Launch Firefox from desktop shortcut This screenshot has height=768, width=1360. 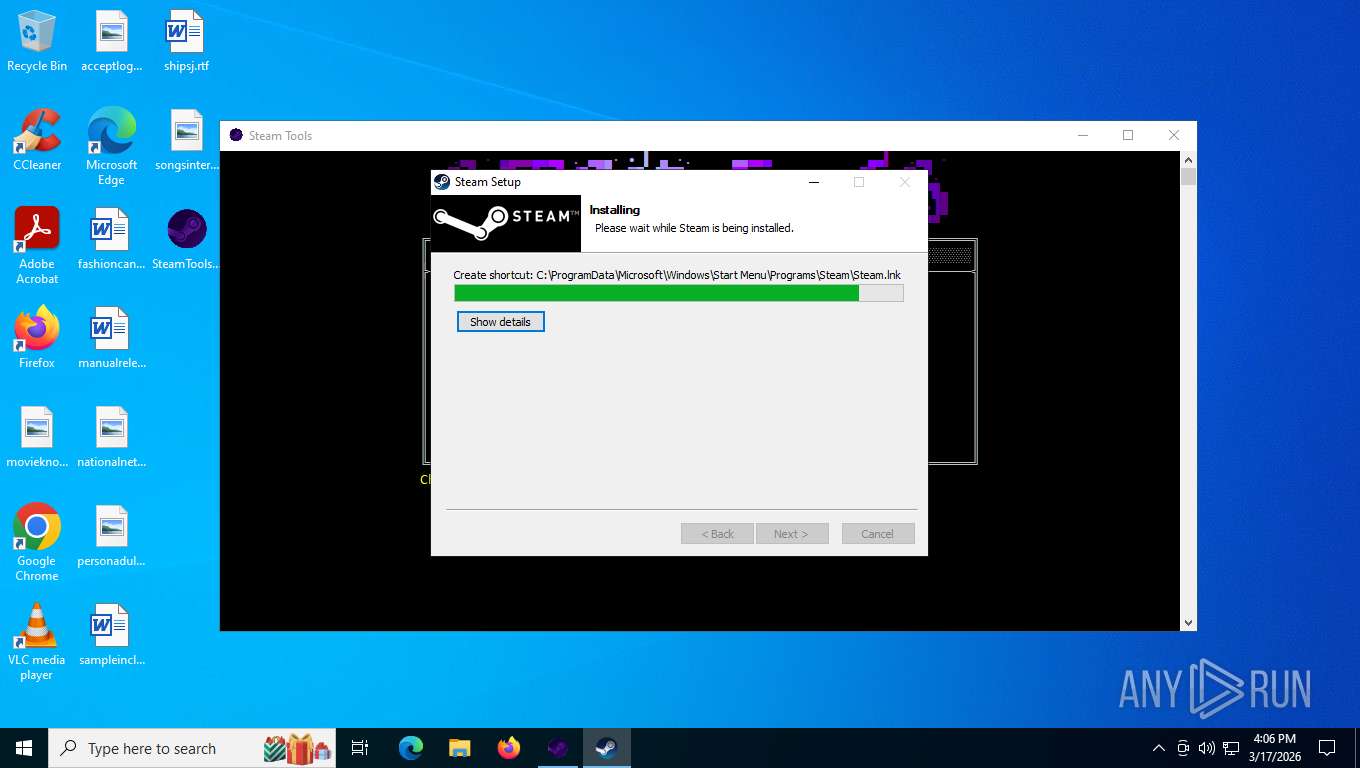37,338
